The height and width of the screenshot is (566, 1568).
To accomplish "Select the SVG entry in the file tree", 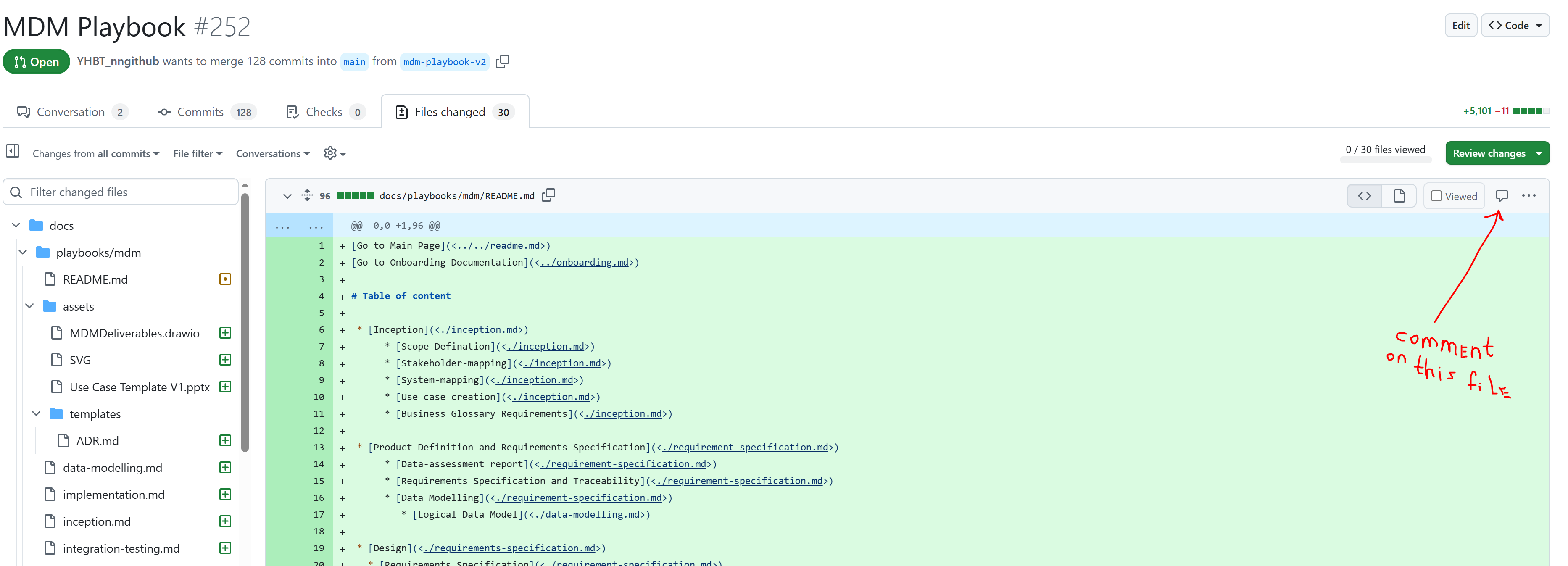I will tap(80, 360).
